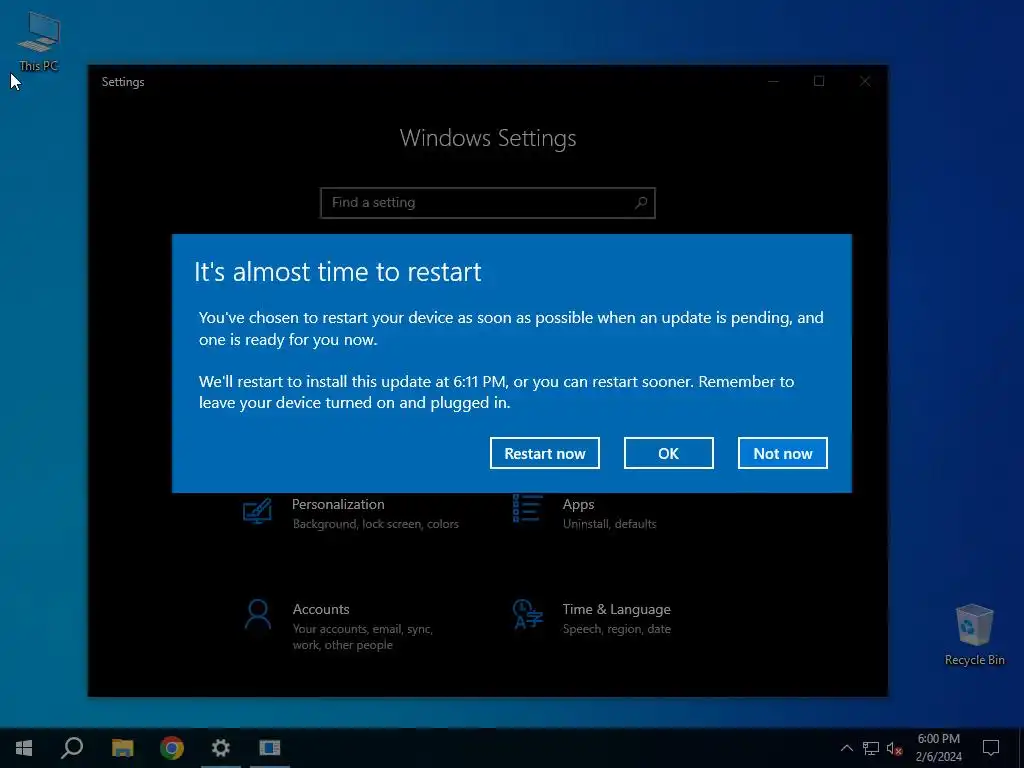Viewport: 1024px width, 768px height.
Task: Click the 'Windows Settings' page title
Action: pos(488,138)
